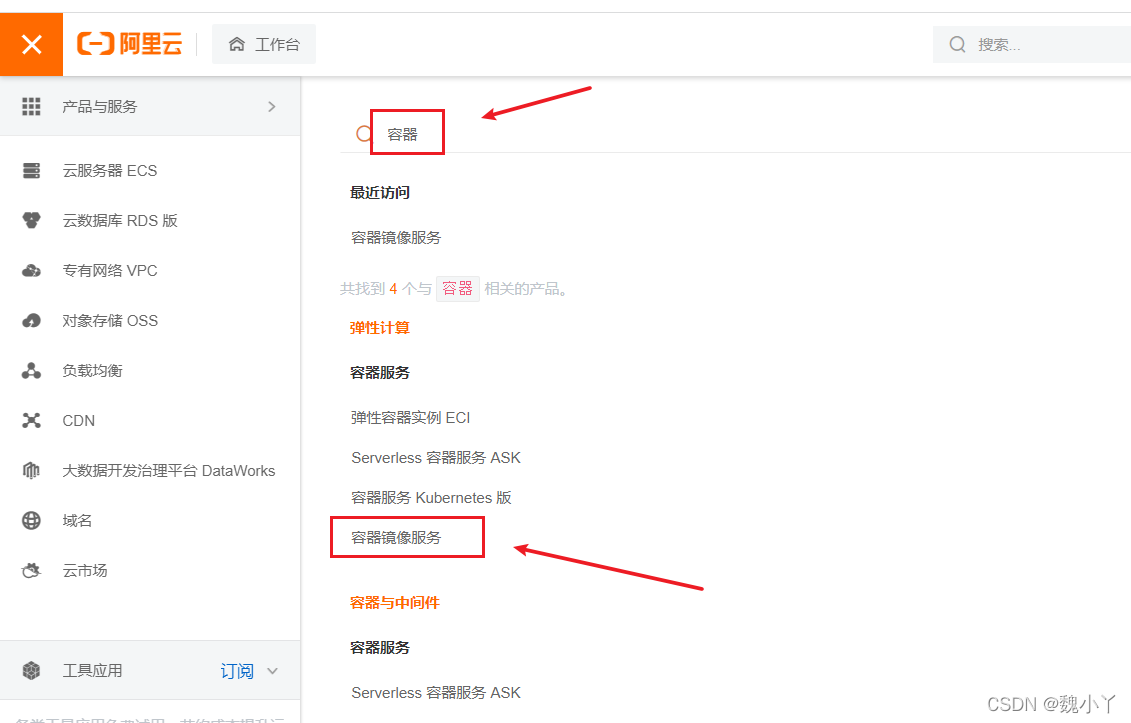Click the 域名 globe icon

point(31,520)
